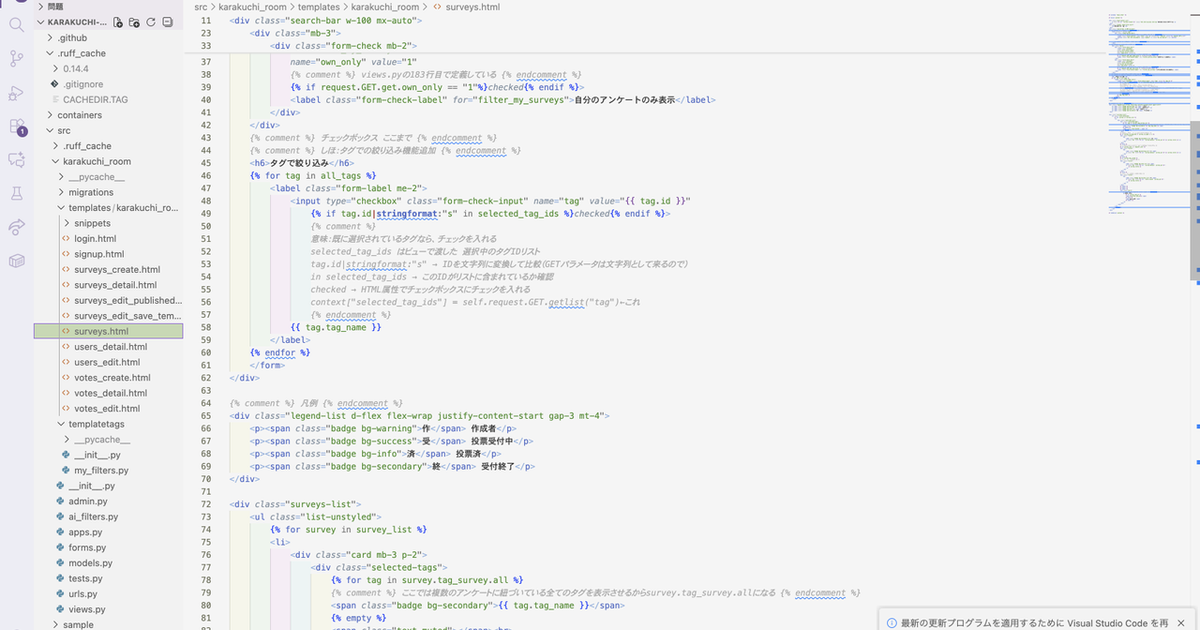Image resolution: width=1200 pixels, height=630 pixels.
Task: Open CACHEDIR.TAG file
Action: click(x=95, y=100)
